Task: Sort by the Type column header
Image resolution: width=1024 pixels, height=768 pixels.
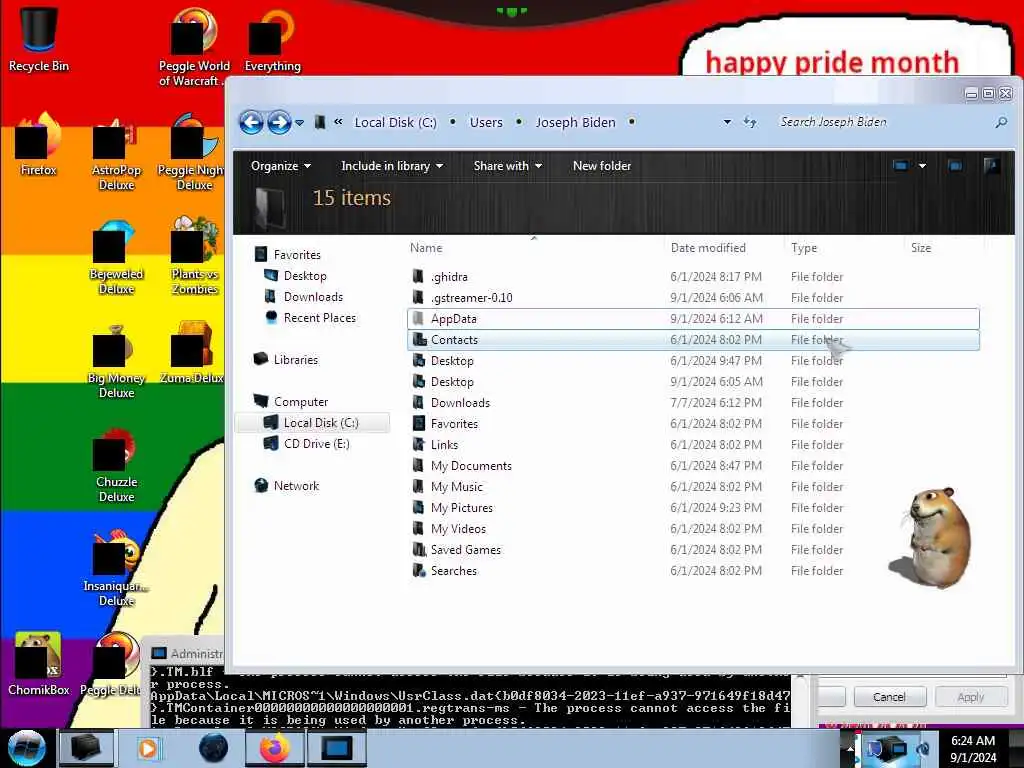Action: pos(804,248)
